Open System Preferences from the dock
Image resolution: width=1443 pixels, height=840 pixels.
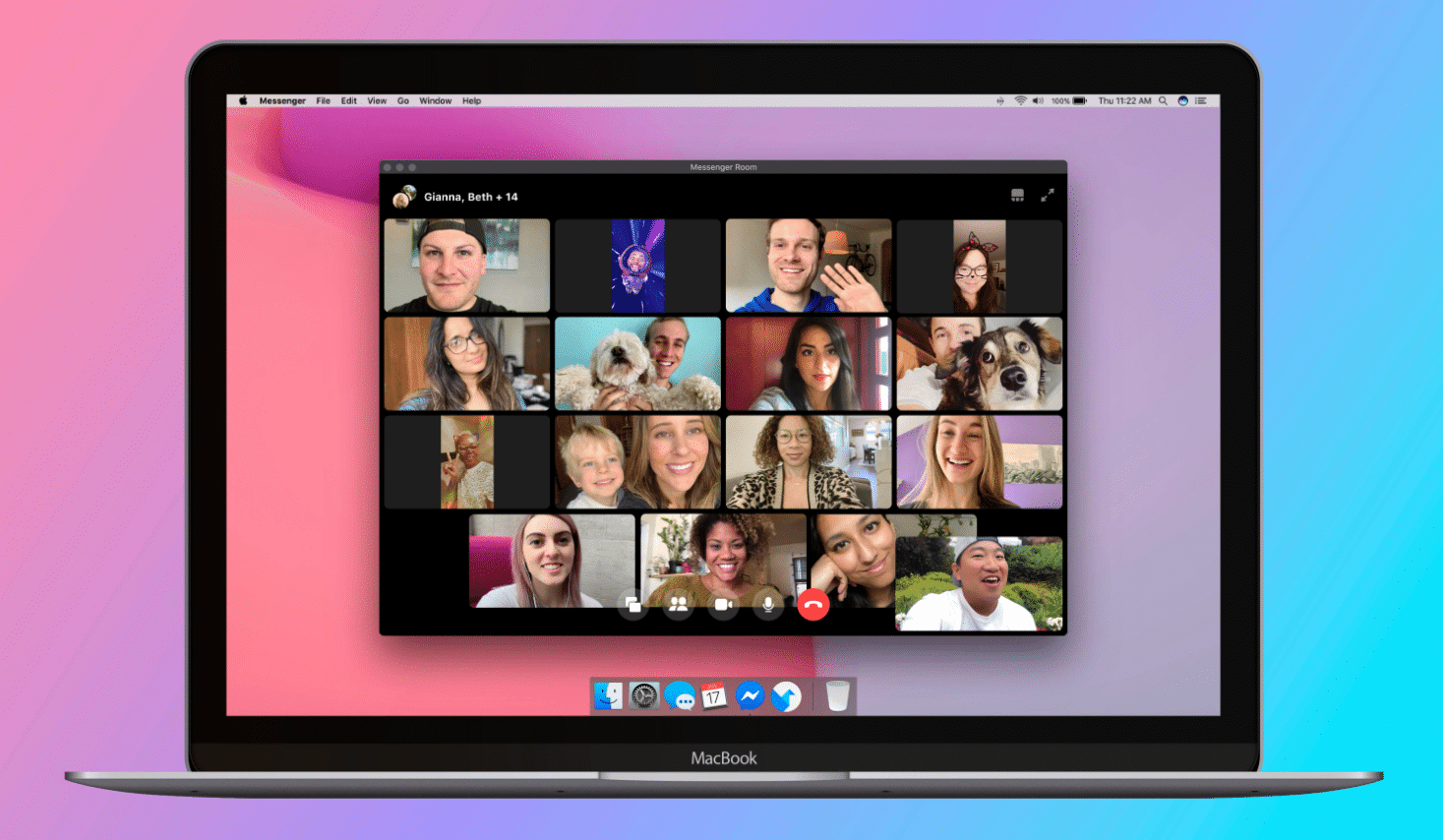(x=644, y=696)
